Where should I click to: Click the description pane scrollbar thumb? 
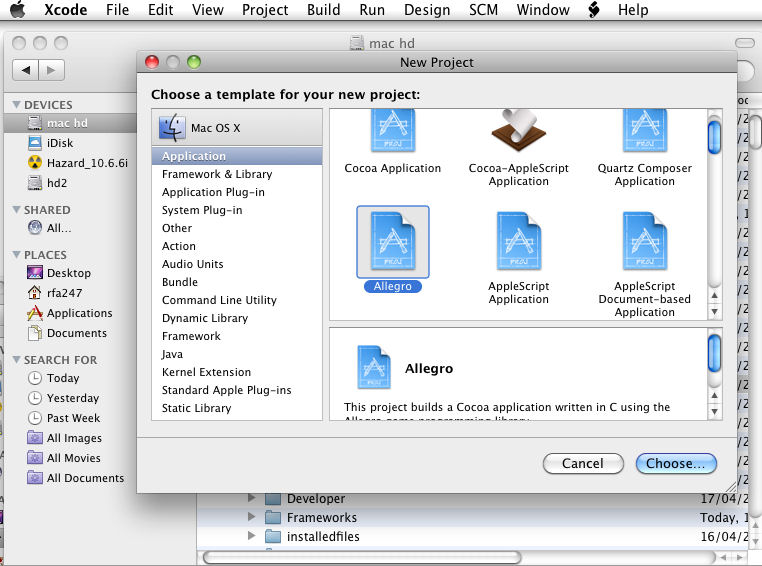tap(714, 353)
